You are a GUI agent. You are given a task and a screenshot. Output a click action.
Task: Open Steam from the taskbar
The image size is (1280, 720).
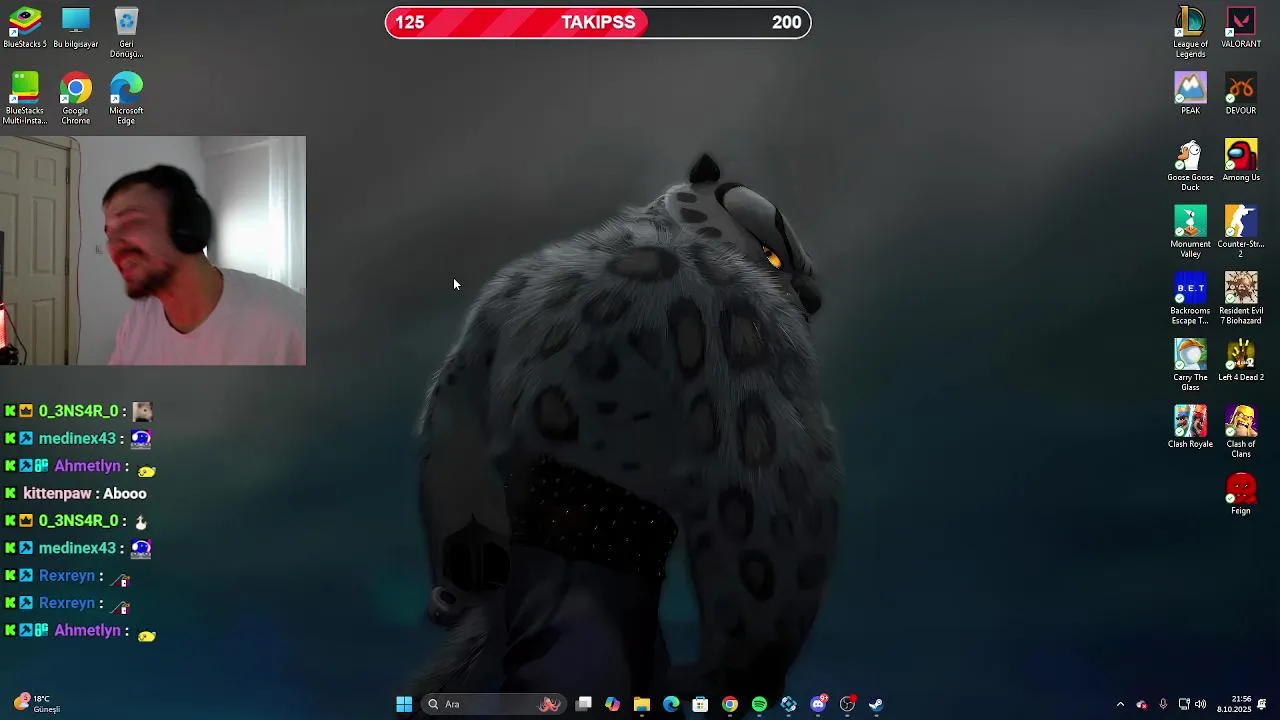pyautogui.click(x=876, y=704)
